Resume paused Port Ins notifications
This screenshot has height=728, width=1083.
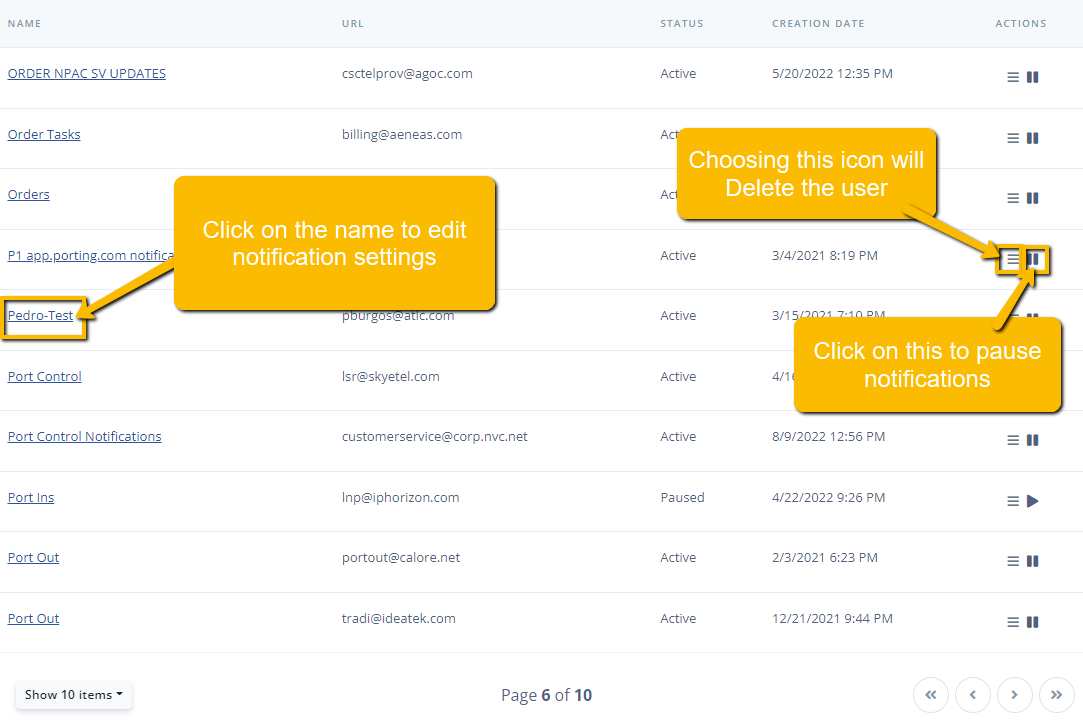tap(1033, 501)
